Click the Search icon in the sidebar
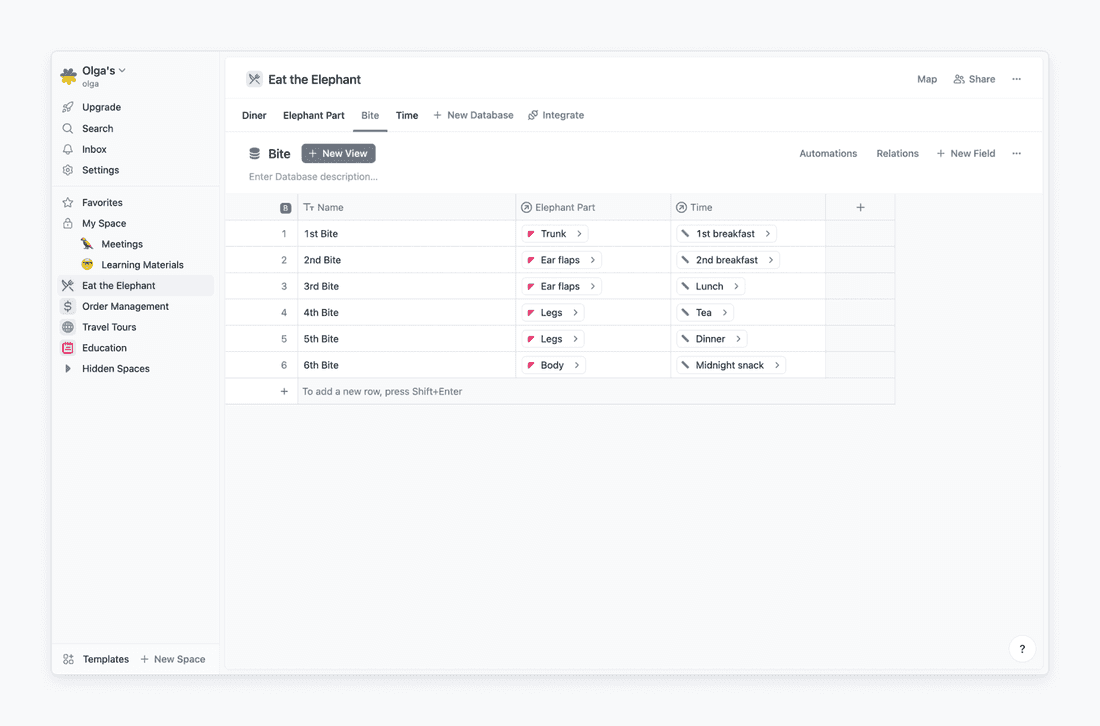The height and width of the screenshot is (726, 1100). pyautogui.click(x=70, y=128)
